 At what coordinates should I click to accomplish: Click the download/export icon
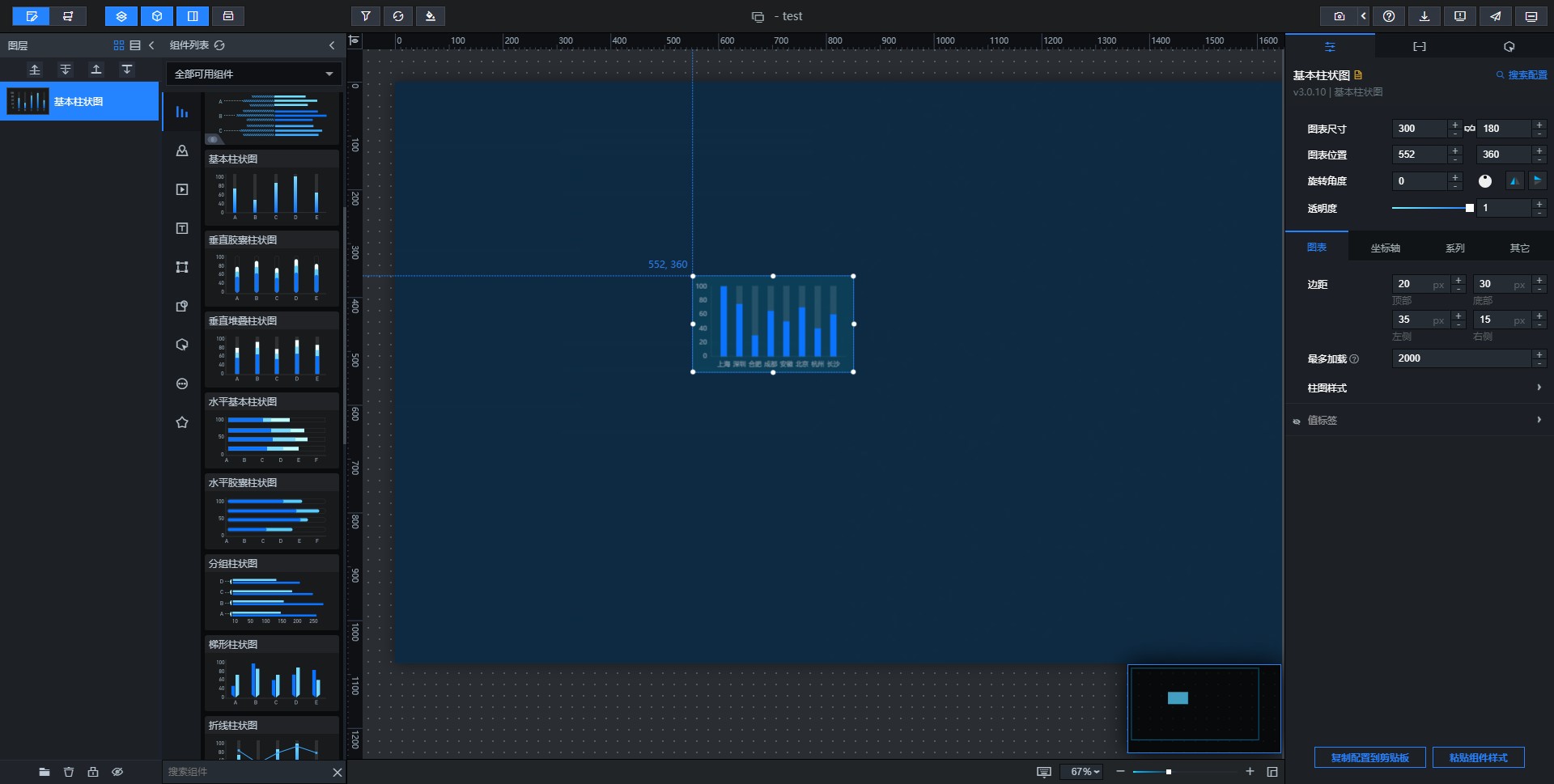pyautogui.click(x=1424, y=16)
